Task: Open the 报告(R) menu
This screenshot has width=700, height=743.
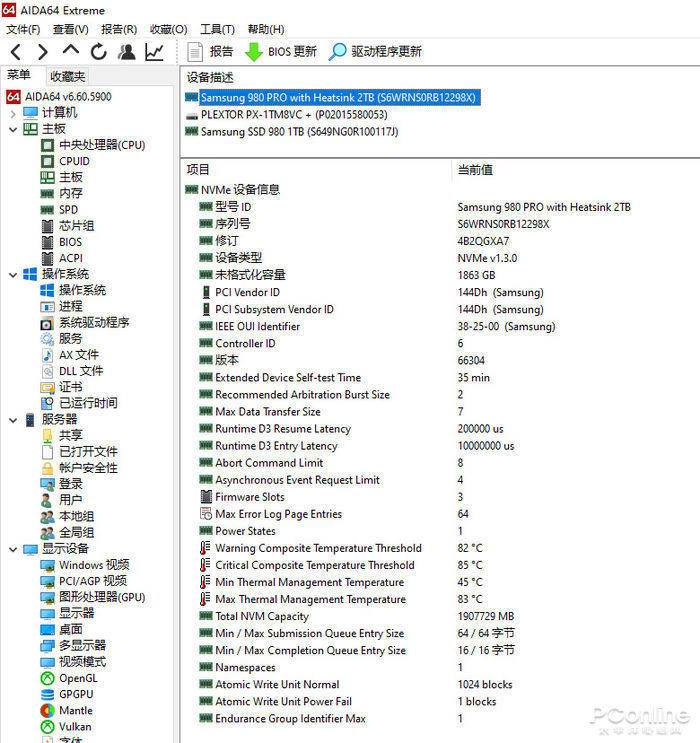Action: pyautogui.click(x=119, y=29)
